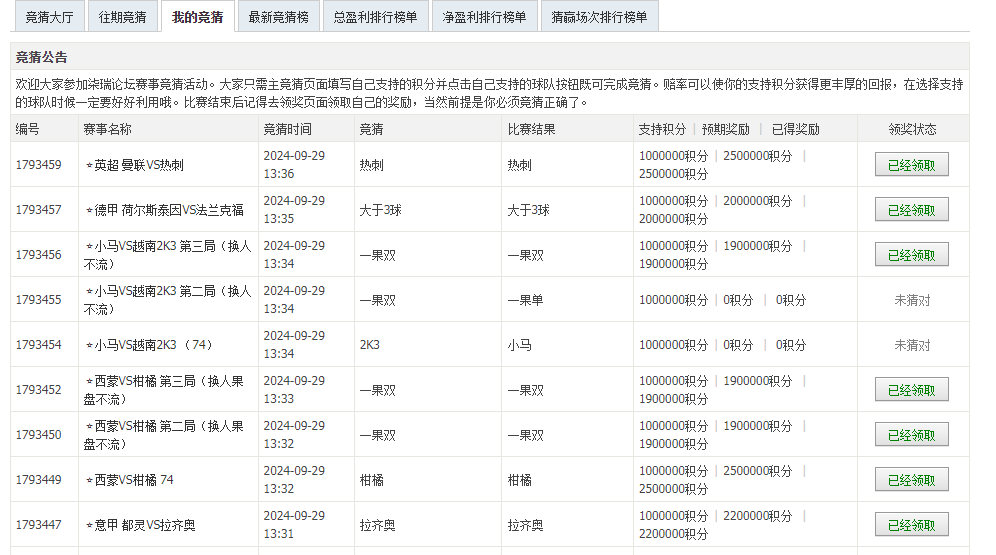Click 已经领取 button for 意甲 都灵VS拉齐奥
This screenshot has width=996, height=555.
coord(911,525)
